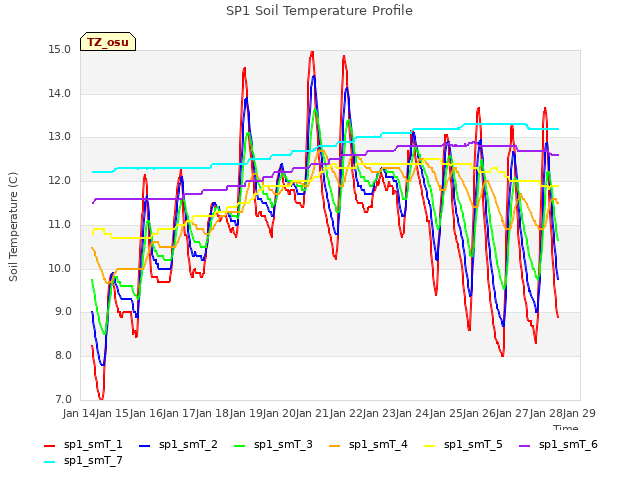Click the 15.0 y-axis tick label
This screenshot has height=480, width=640.
point(60,49)
